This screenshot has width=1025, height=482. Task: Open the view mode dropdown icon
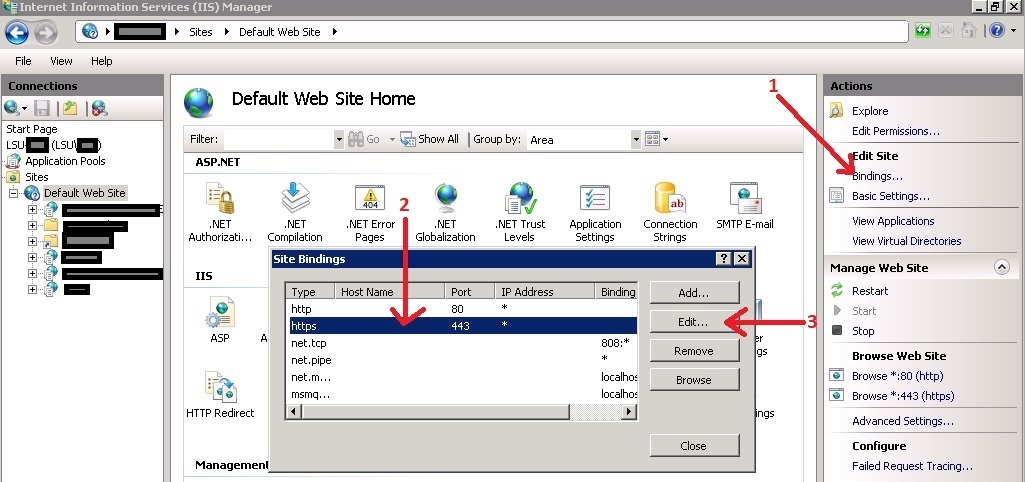pos(656,139)
